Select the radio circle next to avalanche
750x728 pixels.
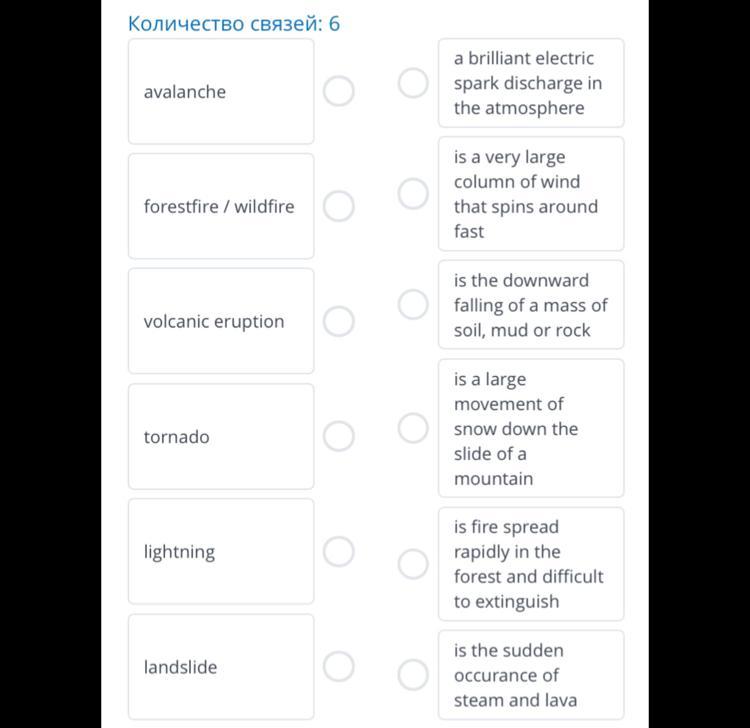[x=338, y=91]
